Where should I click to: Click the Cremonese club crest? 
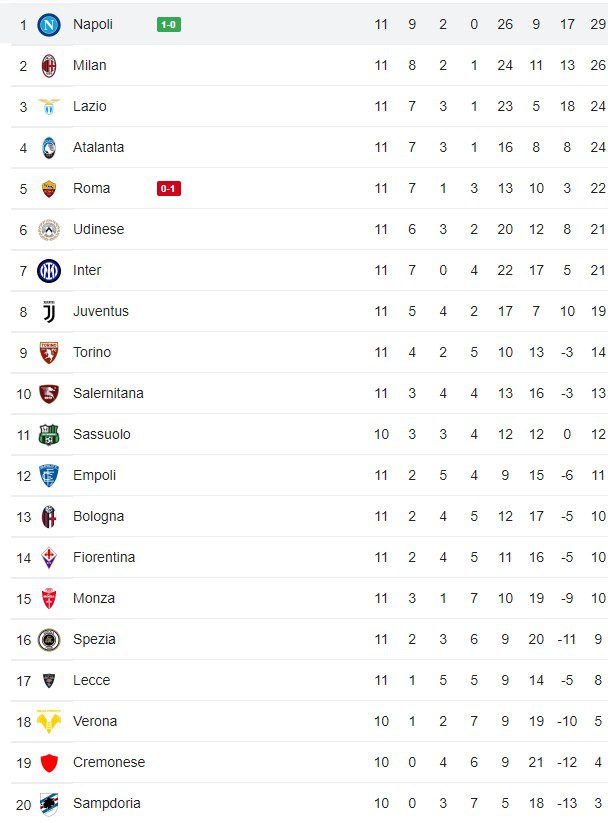[x=49, y=762]
